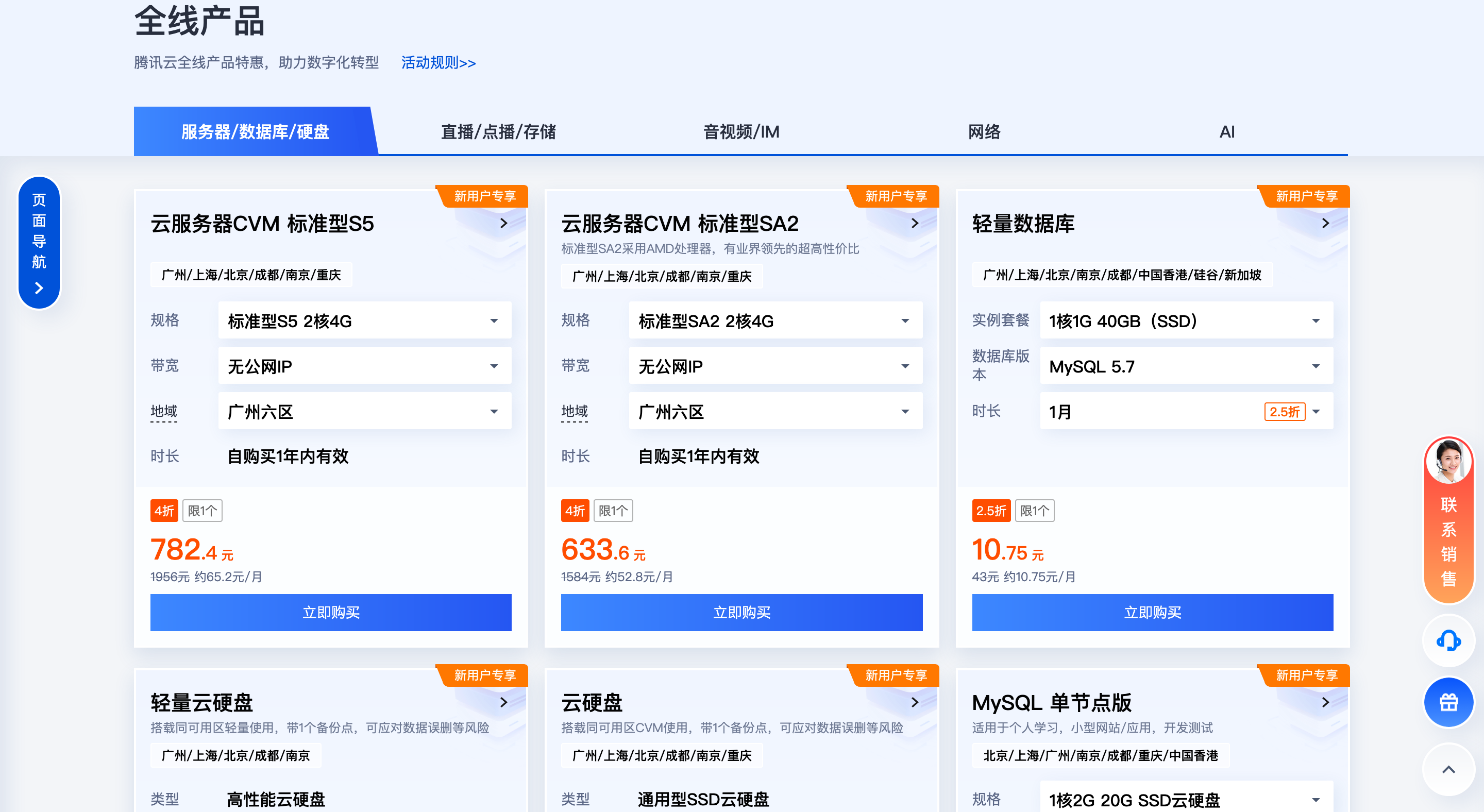This screenshot has height=812, width=1484.
Task: Switch to the 网络 tab
Action: point(985,131)
